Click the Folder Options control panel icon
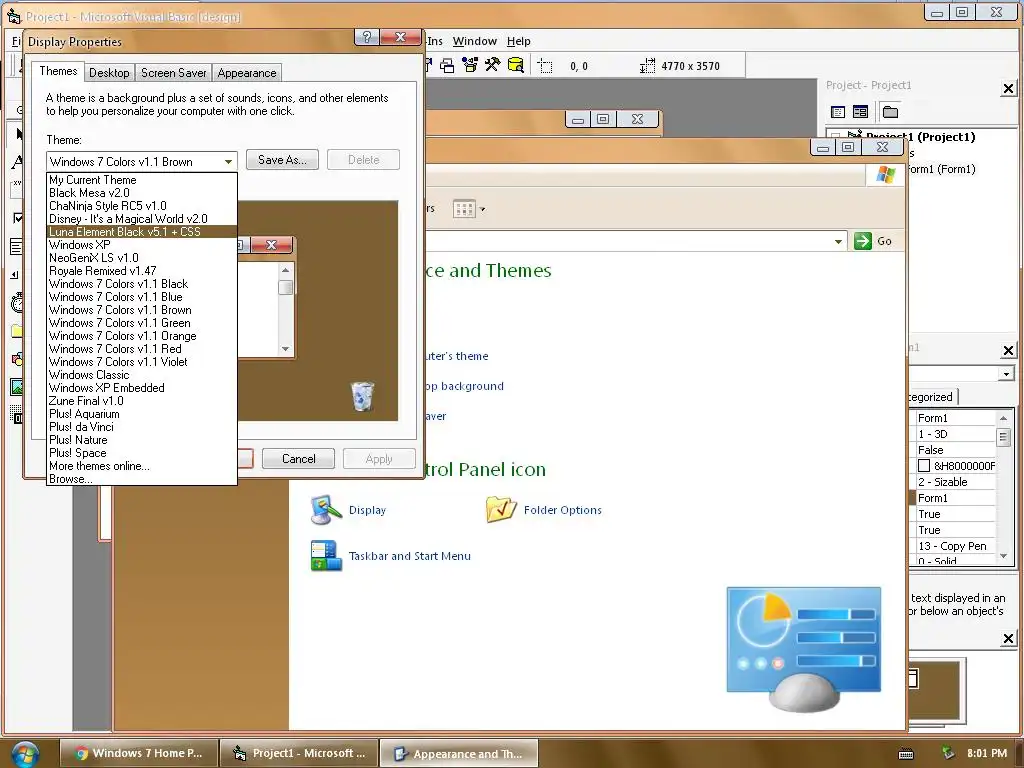Viewport: 1024px width, 768px height. (501, 509)
